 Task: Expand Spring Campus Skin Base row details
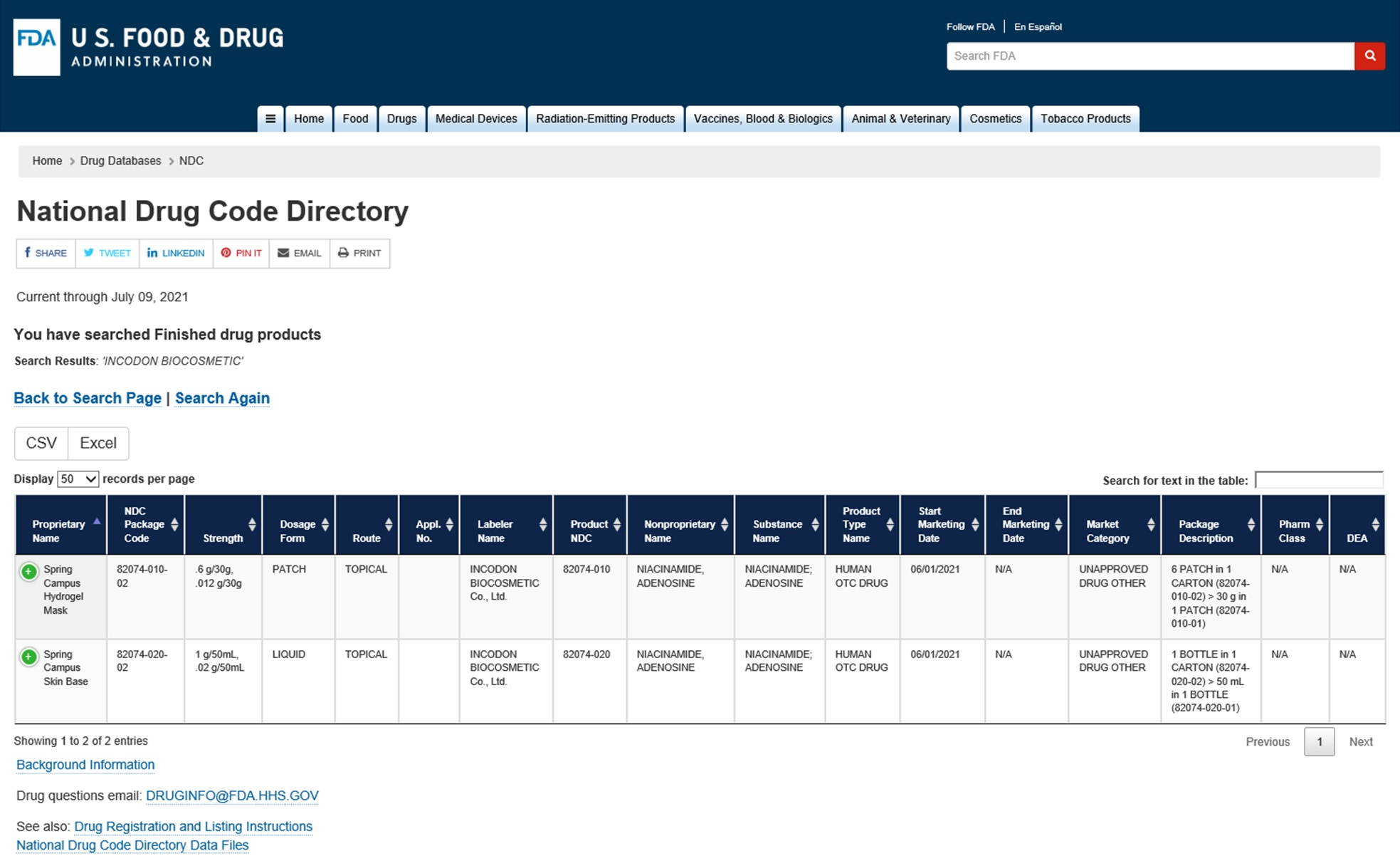coord(28,657)
